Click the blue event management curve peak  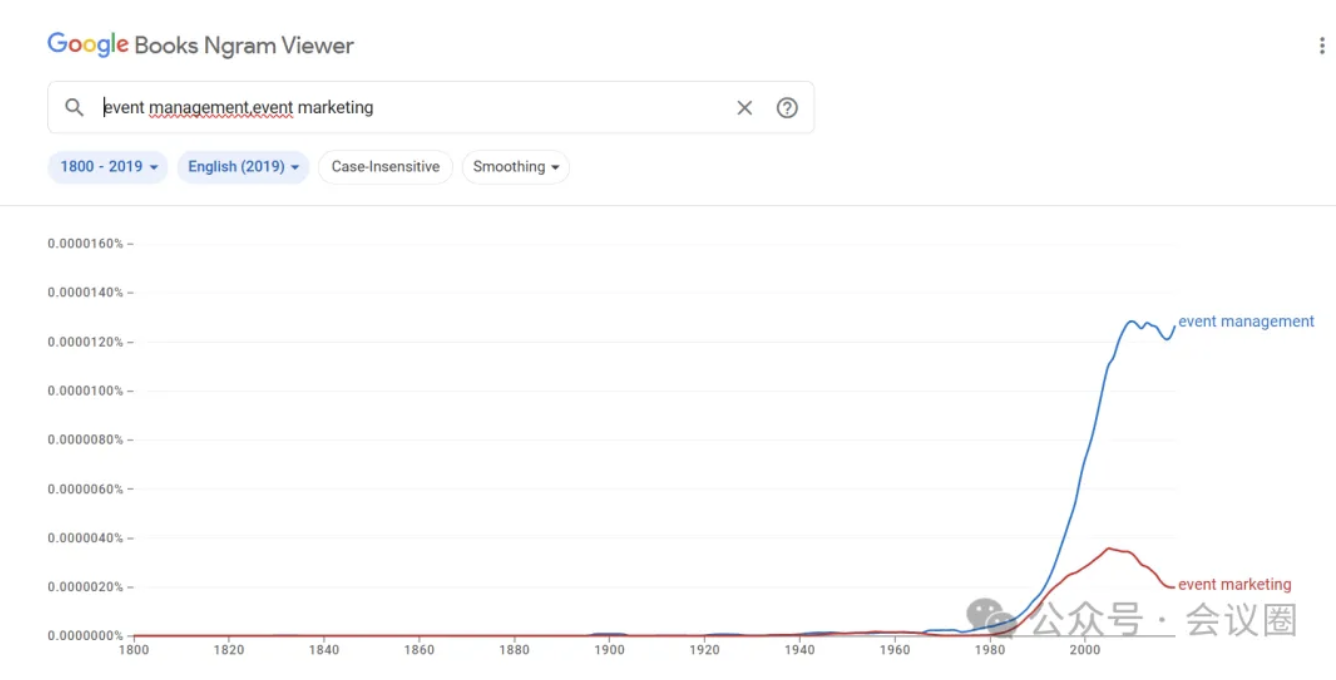pos(1131,321)
